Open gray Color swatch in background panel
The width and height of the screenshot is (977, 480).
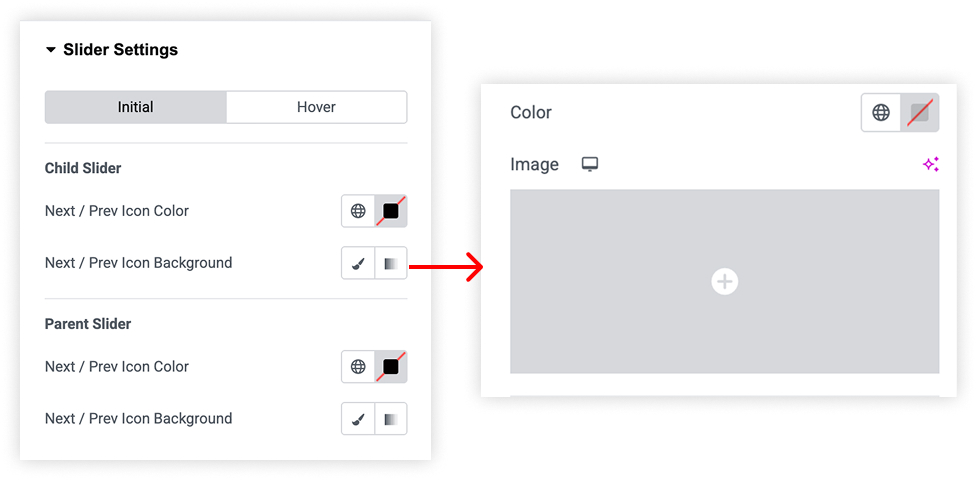920,112
